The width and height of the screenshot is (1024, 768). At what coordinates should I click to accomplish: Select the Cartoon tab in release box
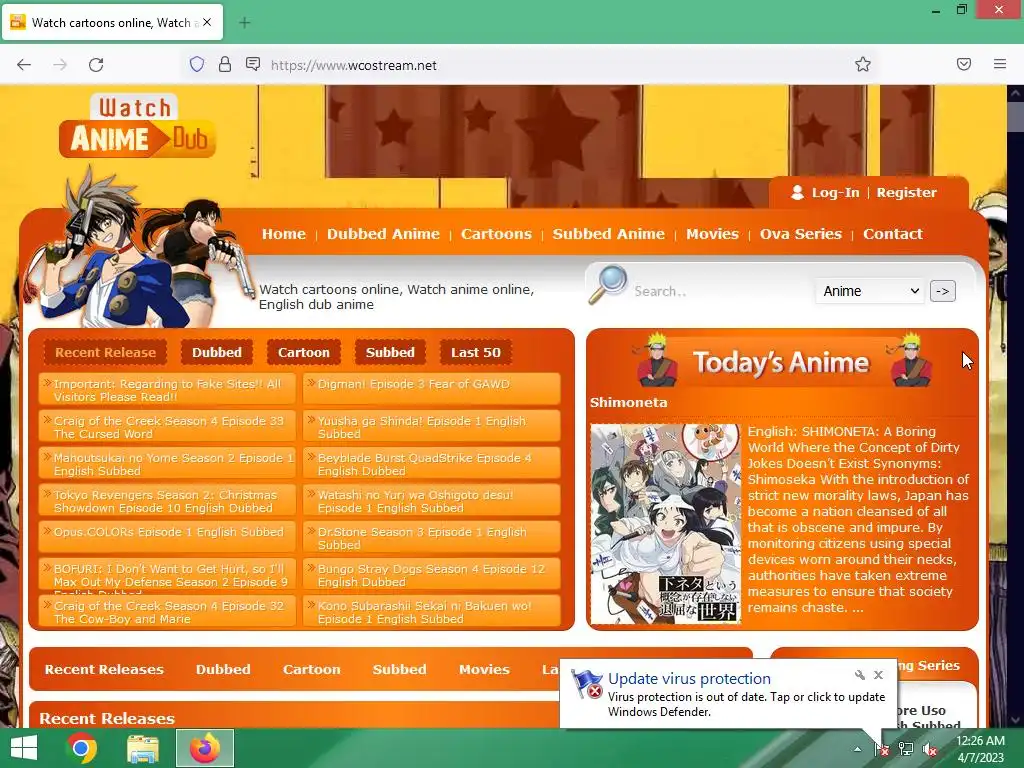pos(304,352)
